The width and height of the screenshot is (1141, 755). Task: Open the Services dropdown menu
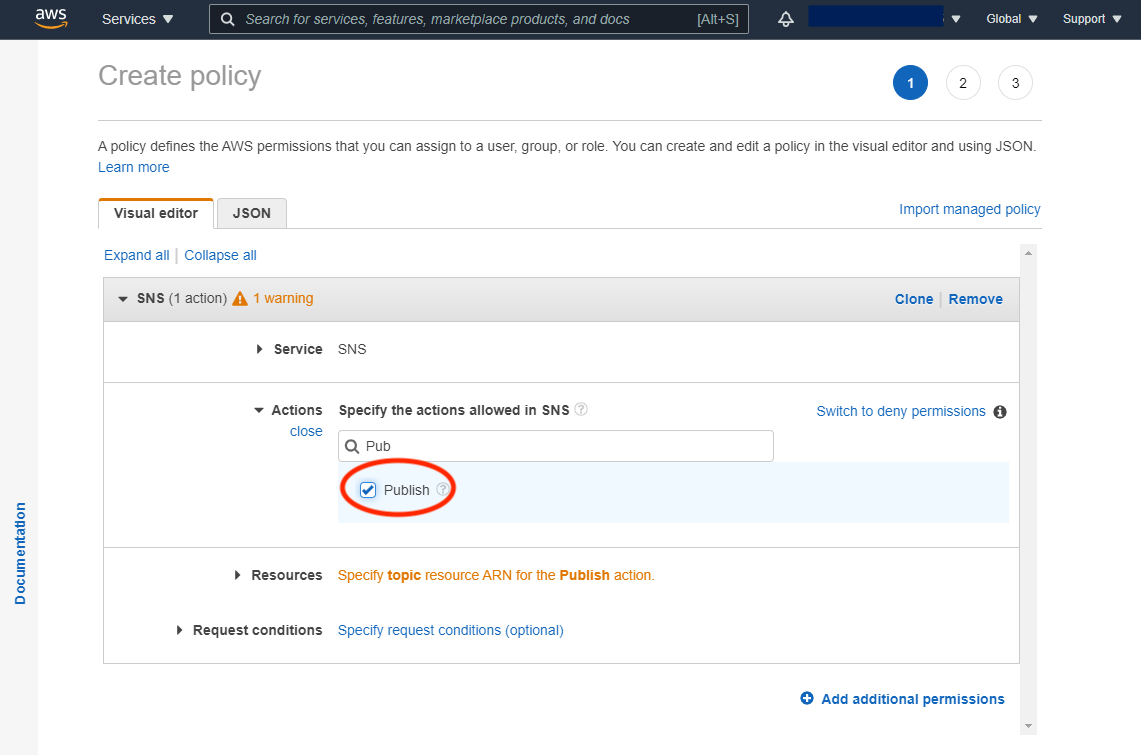138,19
